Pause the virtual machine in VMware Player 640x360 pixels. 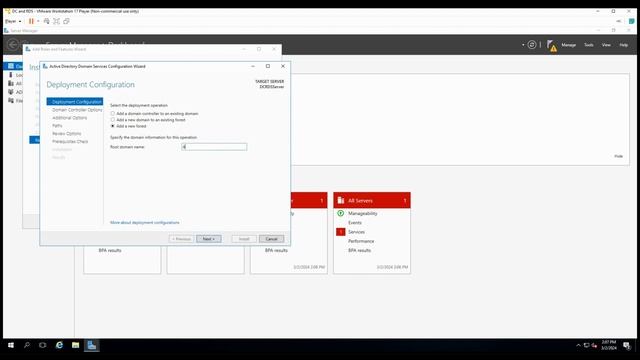pos(31,21)
